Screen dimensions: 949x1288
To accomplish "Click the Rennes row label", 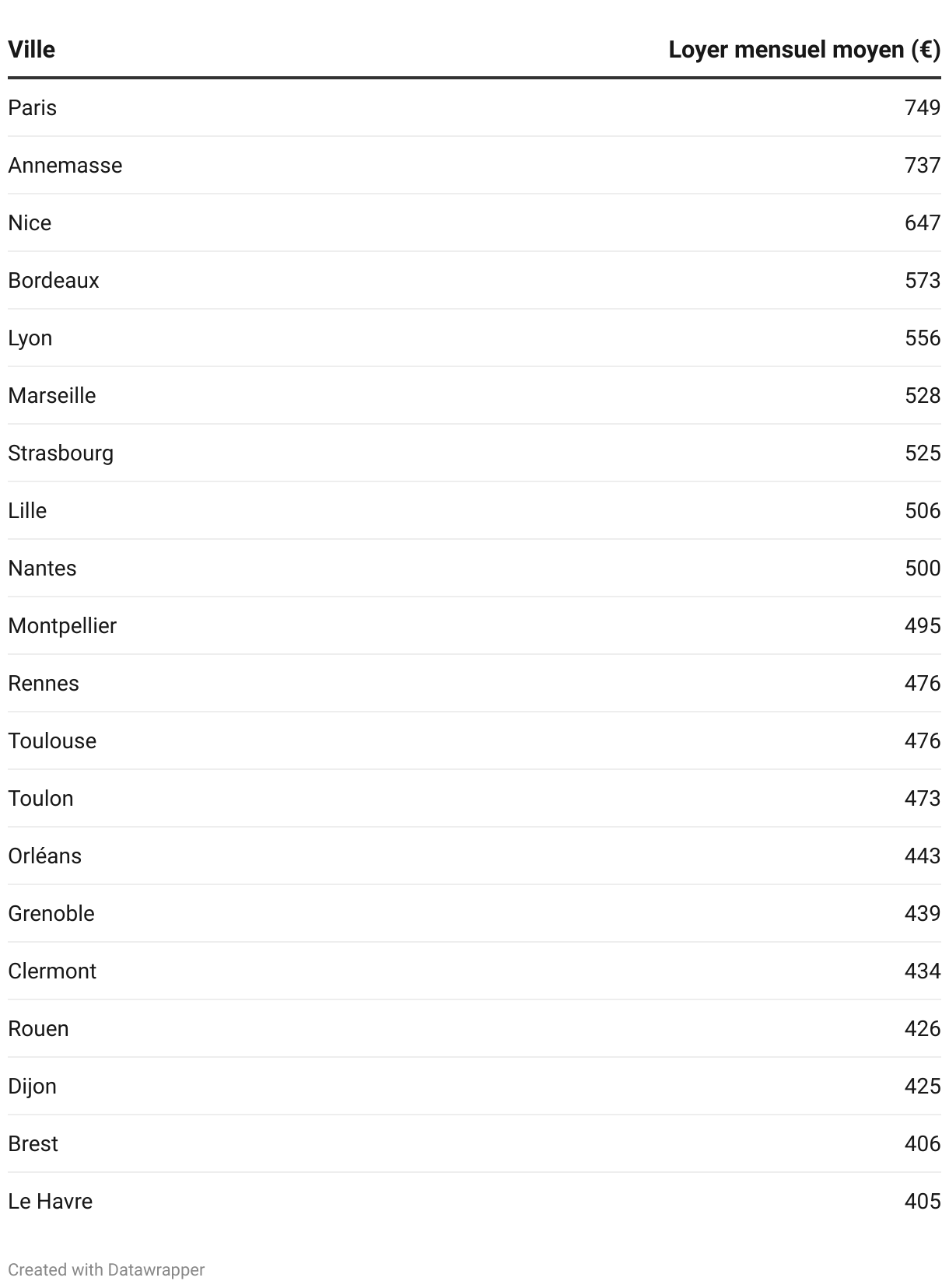I will pyautogui.click(x=44, y=683).
